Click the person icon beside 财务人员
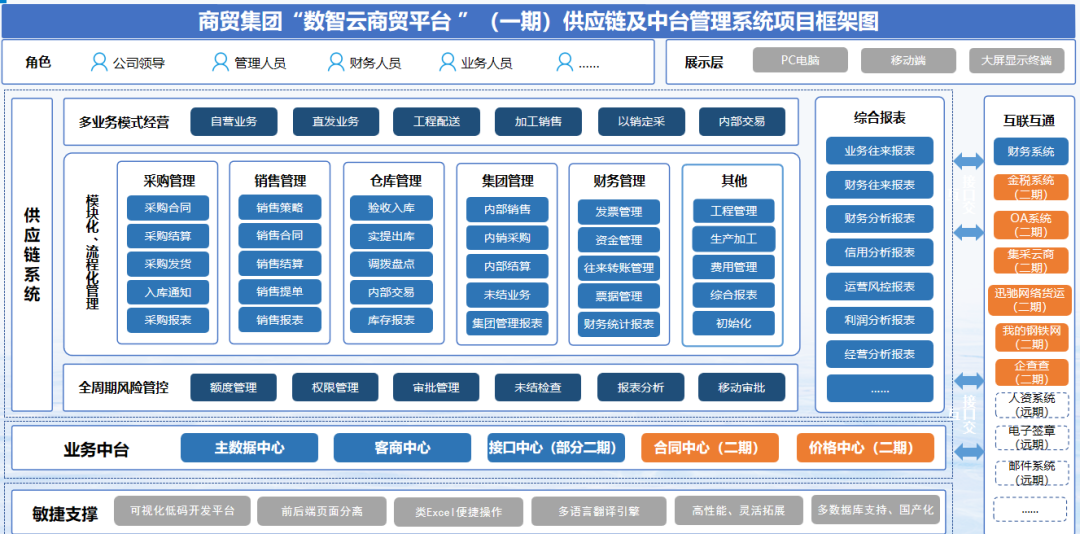Screen dimensions: 1080x534 coord(336,63)
